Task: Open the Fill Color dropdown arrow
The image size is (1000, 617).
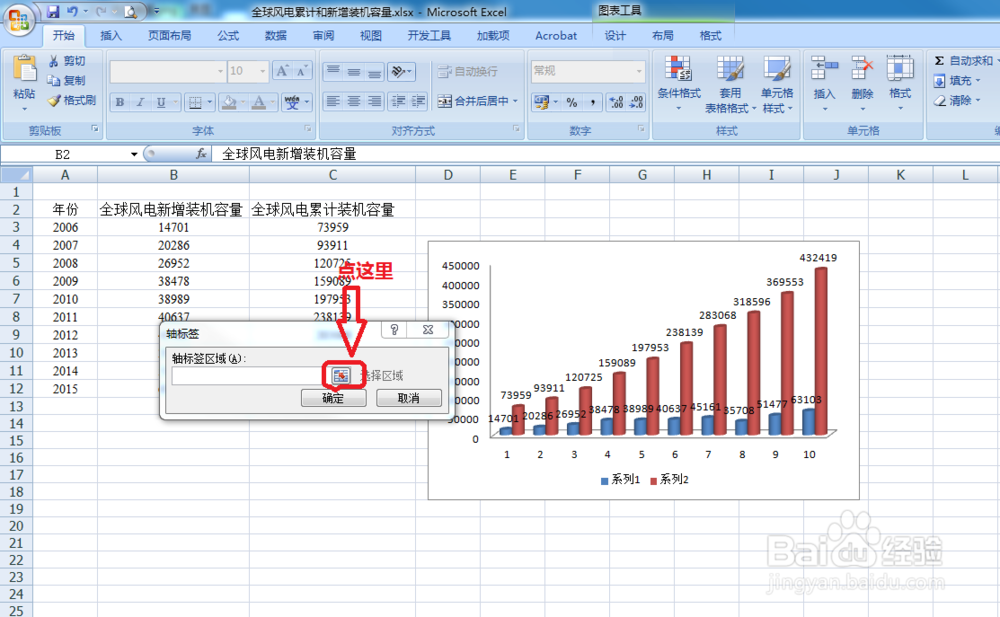Action: coord(243,102)
